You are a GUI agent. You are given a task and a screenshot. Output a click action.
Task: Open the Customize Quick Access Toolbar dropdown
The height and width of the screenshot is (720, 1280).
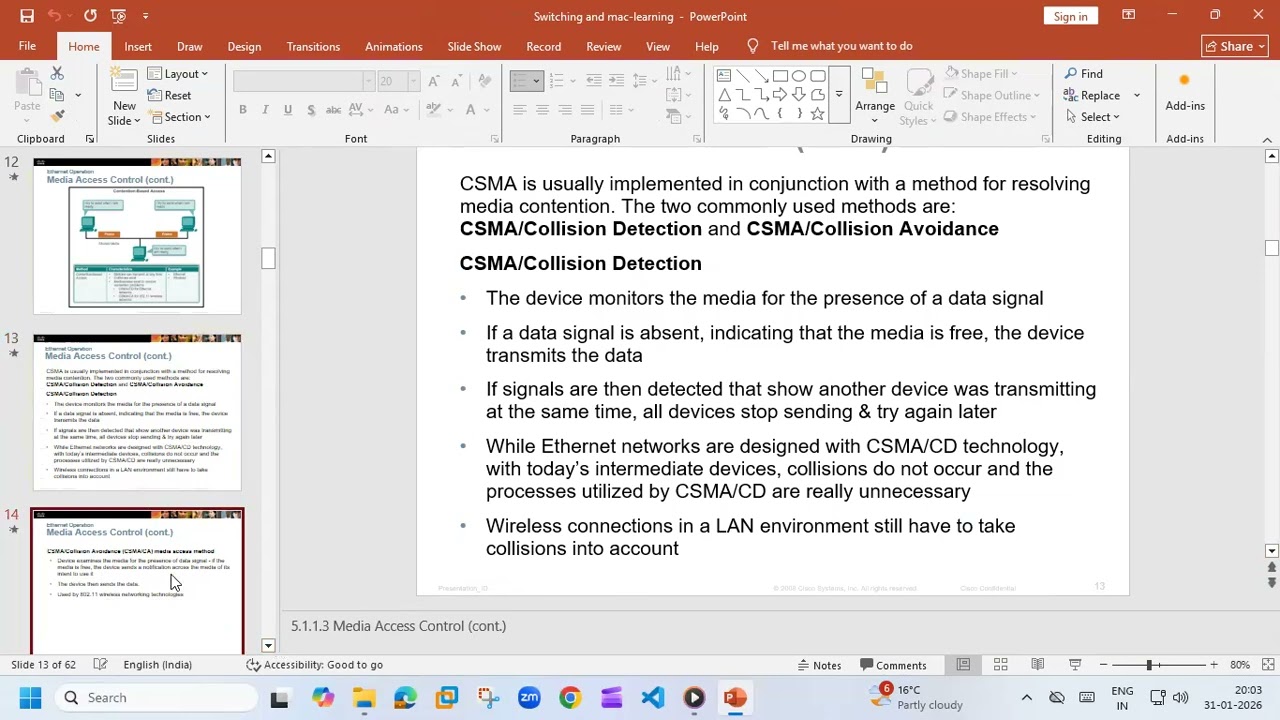click(x=146, y=16)
